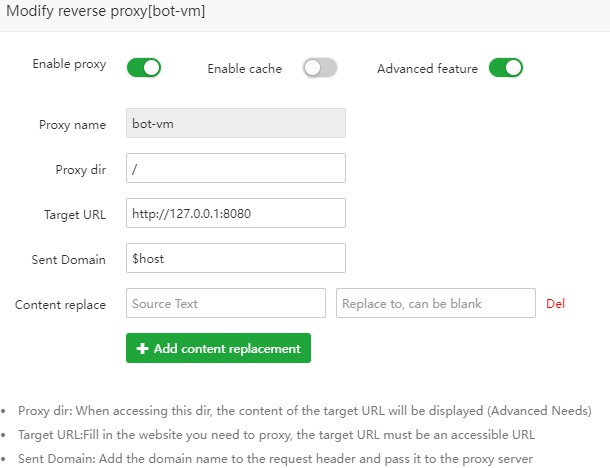This screenshot has height=468, width=610.
Task: Click the Sent Domain help note
Action: coord(275,459)
